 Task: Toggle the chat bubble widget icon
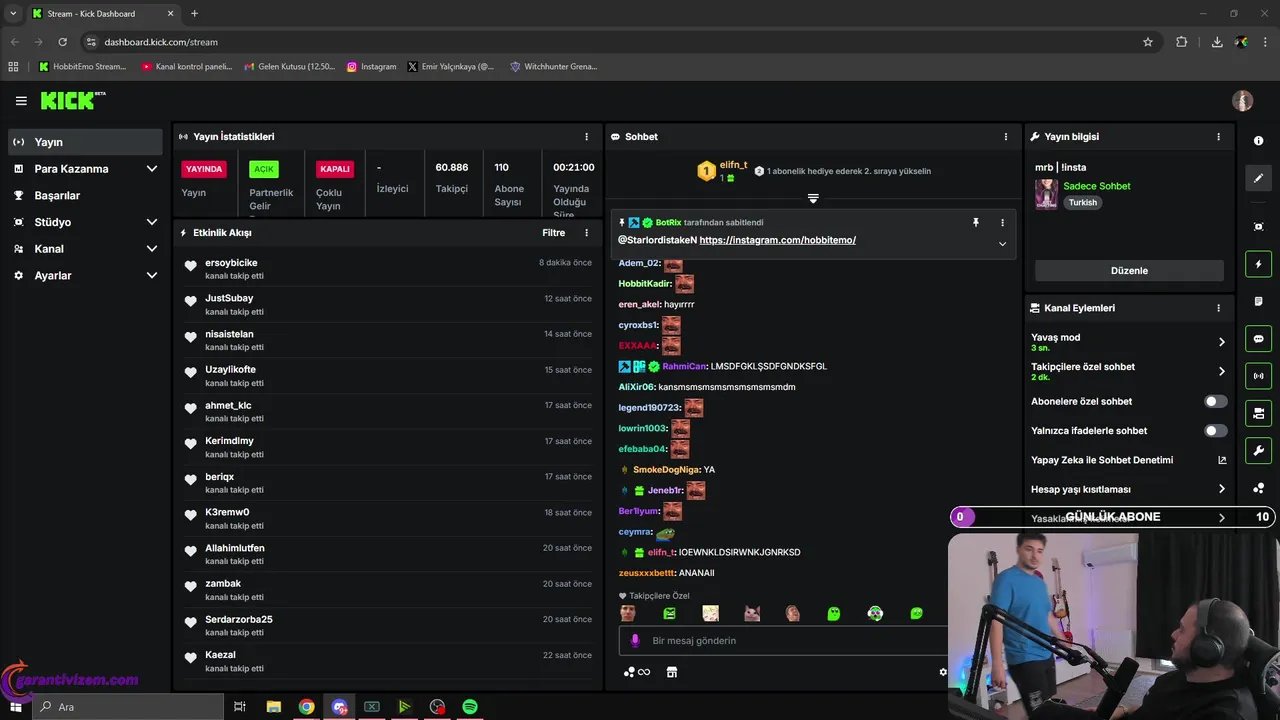pos(1258,338)
